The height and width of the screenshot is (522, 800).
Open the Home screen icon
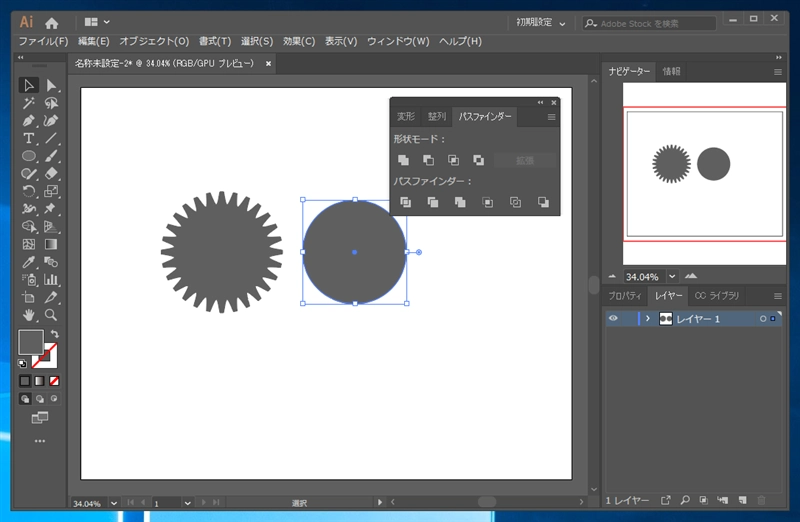52,23
